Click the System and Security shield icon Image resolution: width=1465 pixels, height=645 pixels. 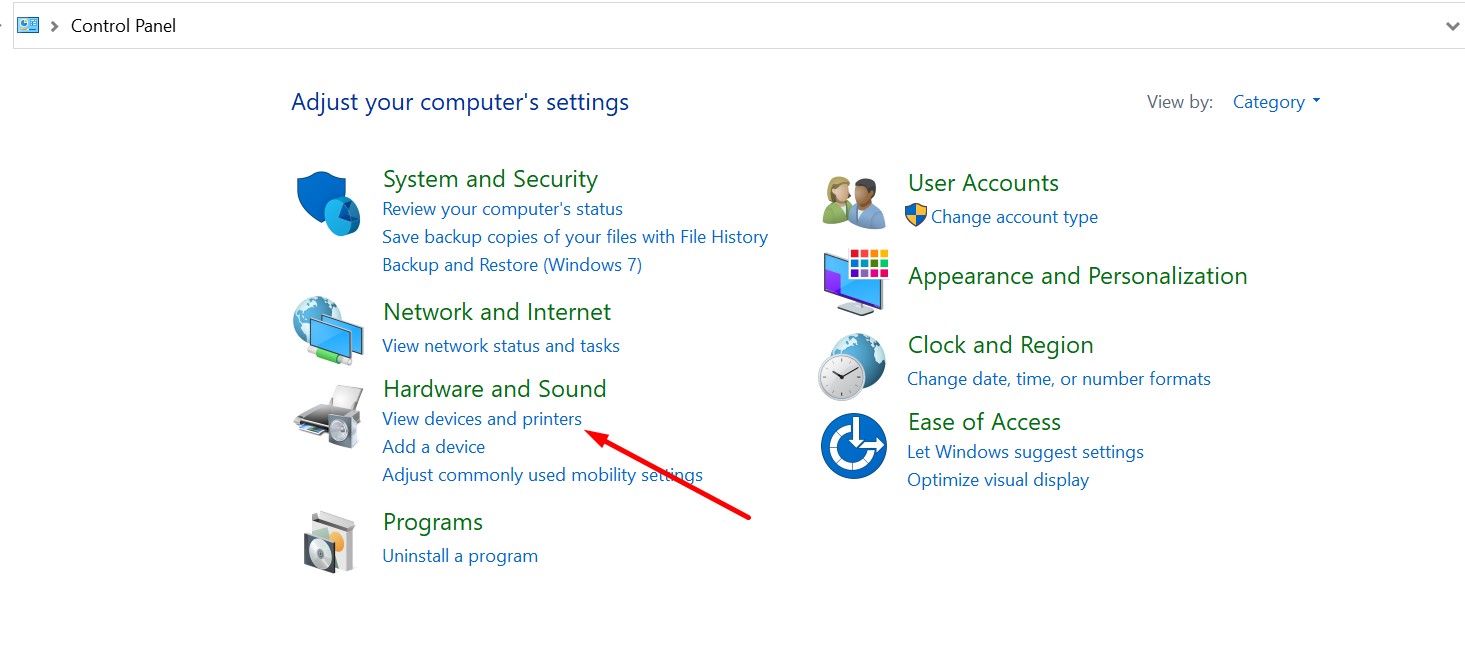328,203
